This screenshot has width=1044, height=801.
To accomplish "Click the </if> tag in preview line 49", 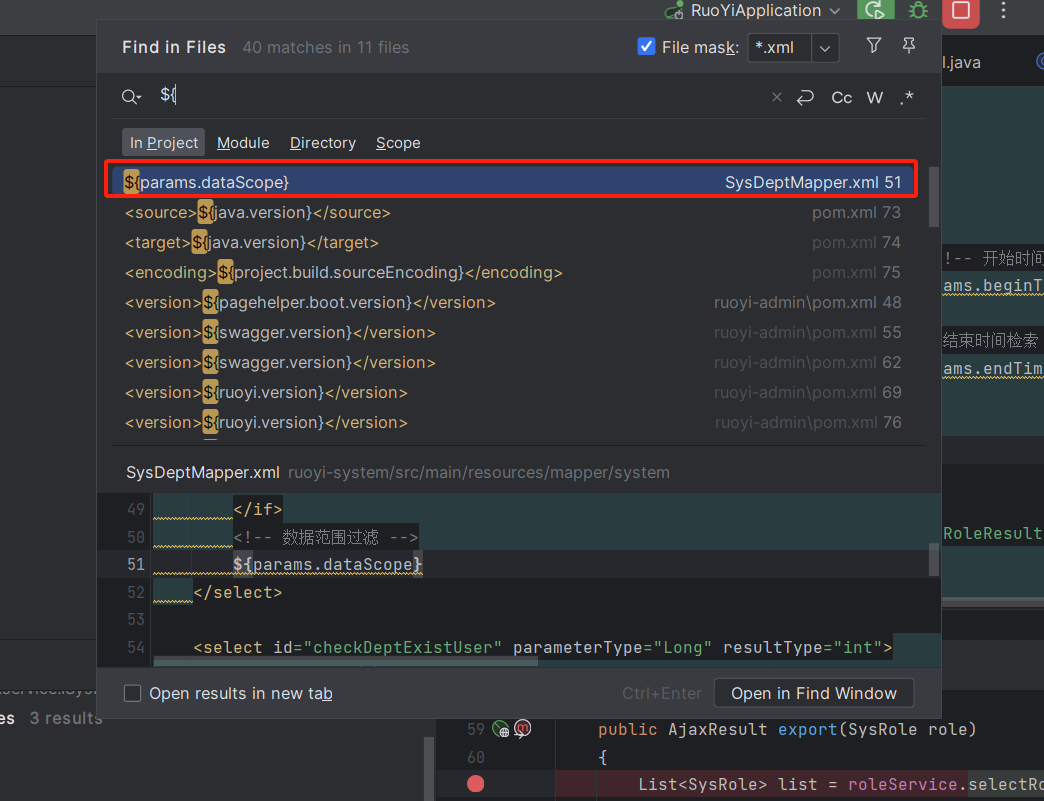I will [x=258, y=509].
